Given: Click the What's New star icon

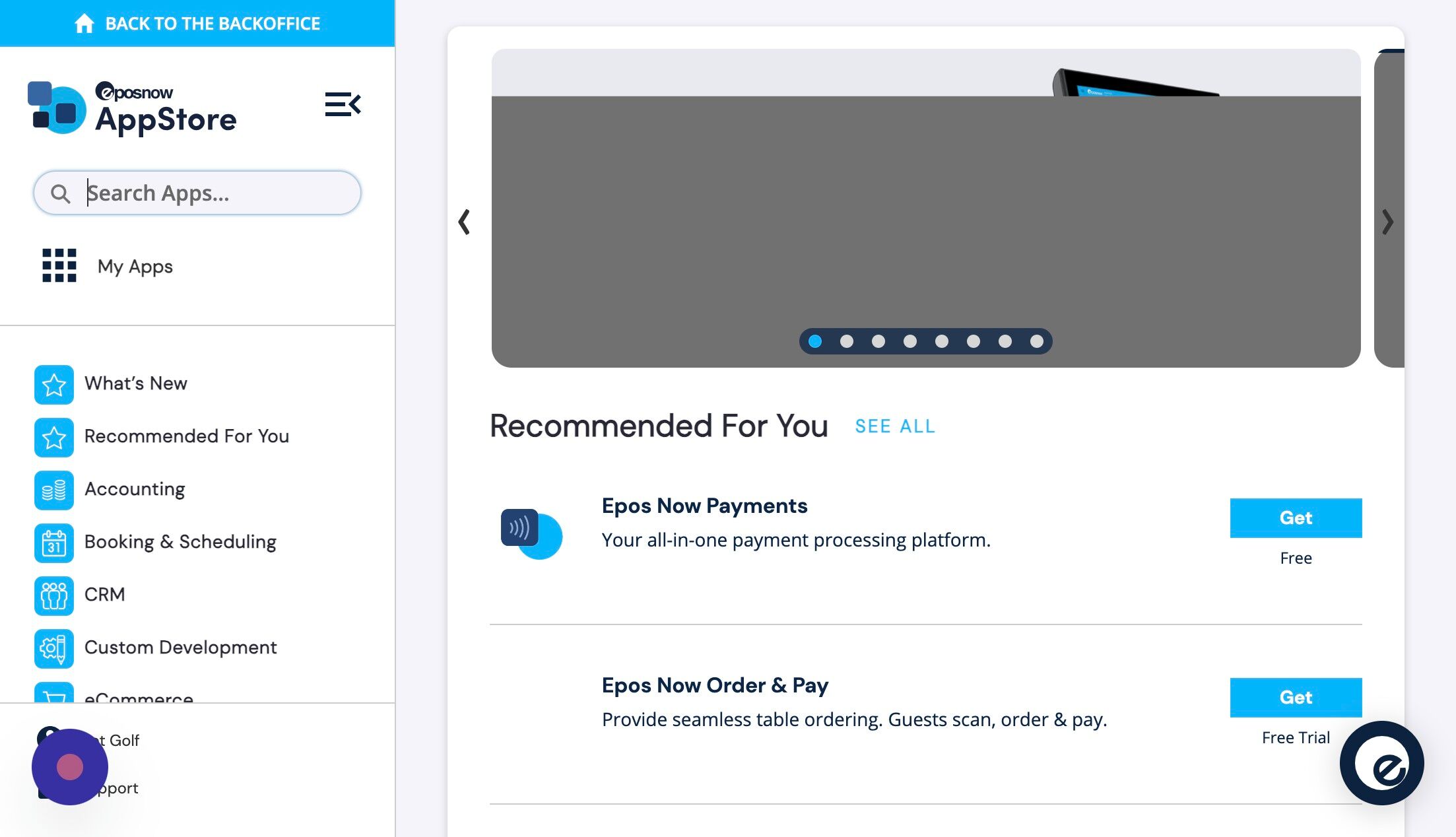Looking at the screenshot, I should (x=54, y=384).
